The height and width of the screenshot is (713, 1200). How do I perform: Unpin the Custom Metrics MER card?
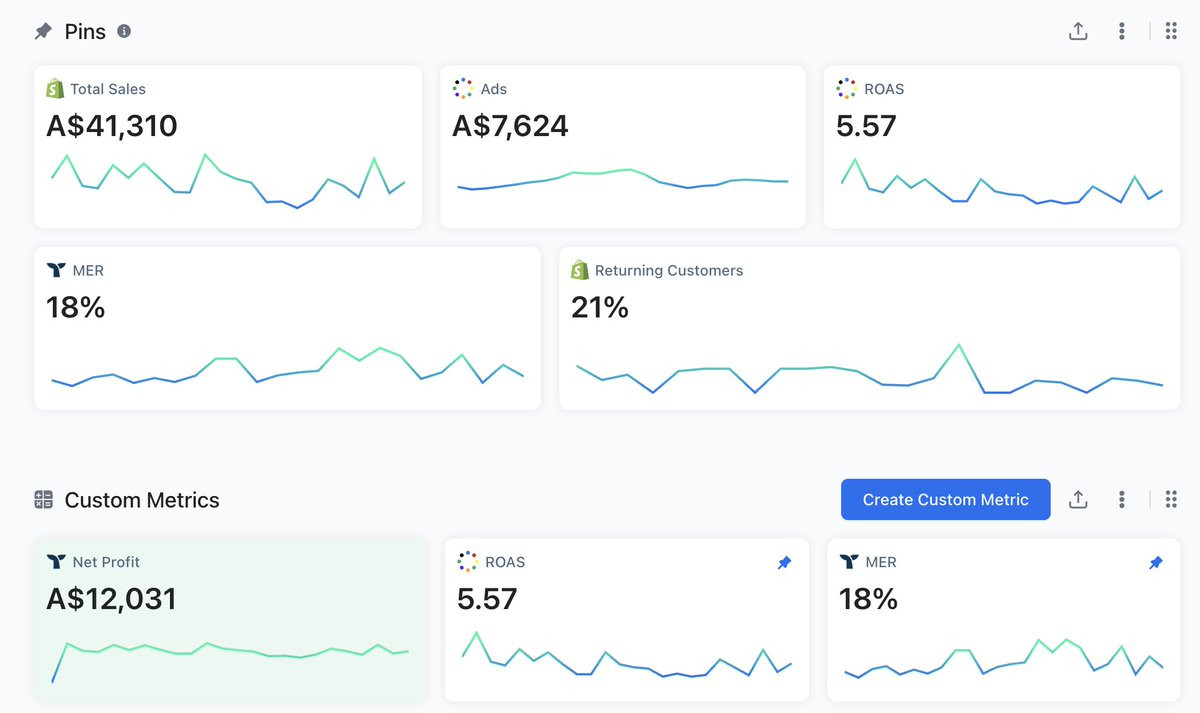(1156, 563)
